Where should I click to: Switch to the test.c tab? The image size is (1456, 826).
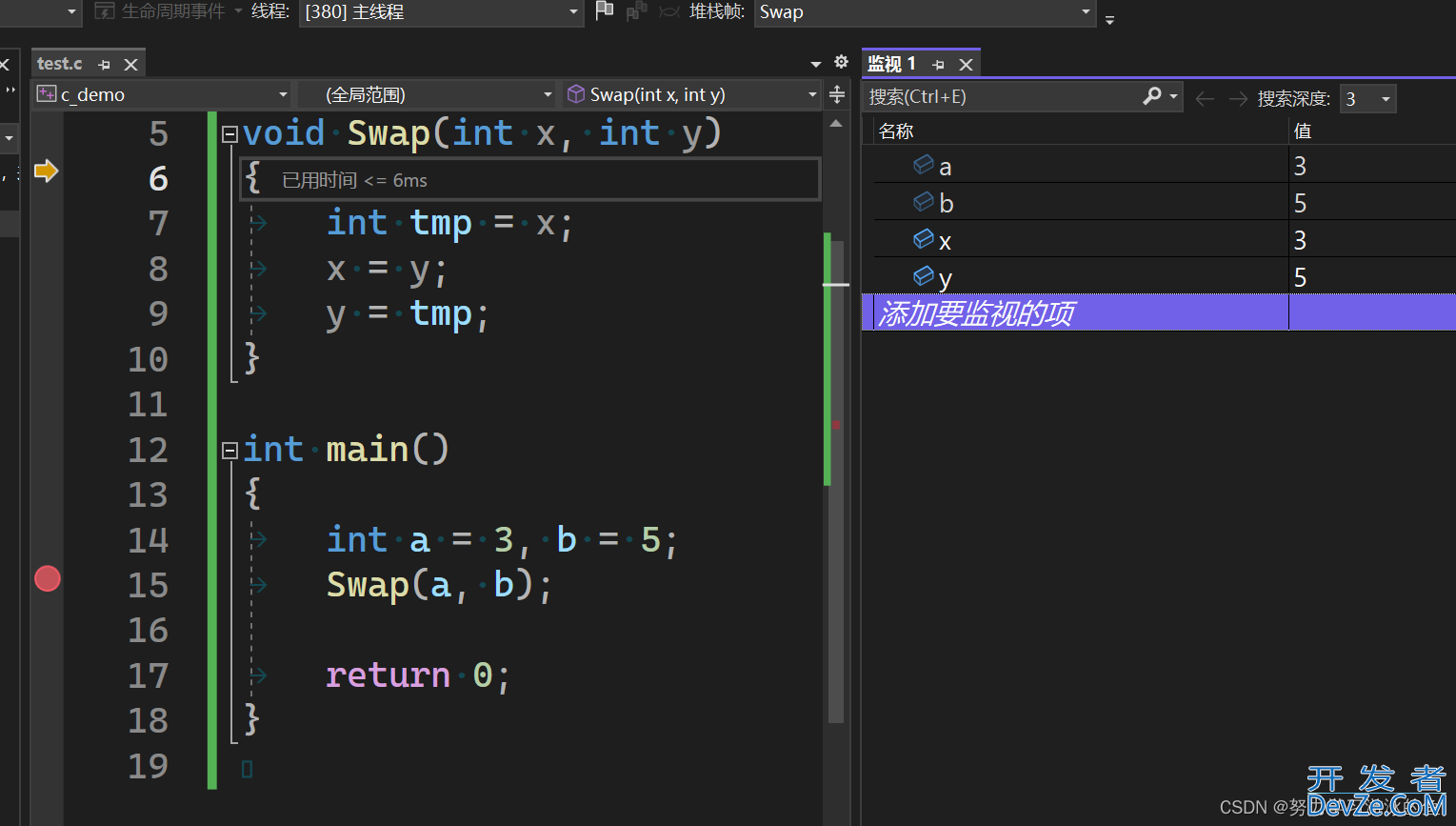[60, 64]
